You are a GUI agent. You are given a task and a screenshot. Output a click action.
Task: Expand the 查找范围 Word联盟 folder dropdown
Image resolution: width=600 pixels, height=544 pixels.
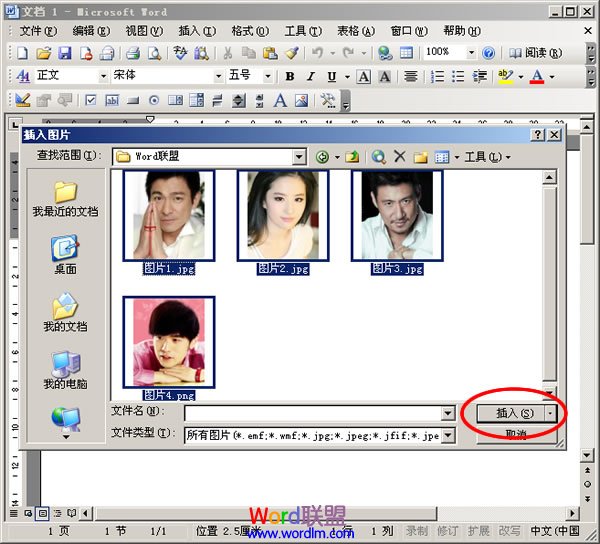(299, 157)
